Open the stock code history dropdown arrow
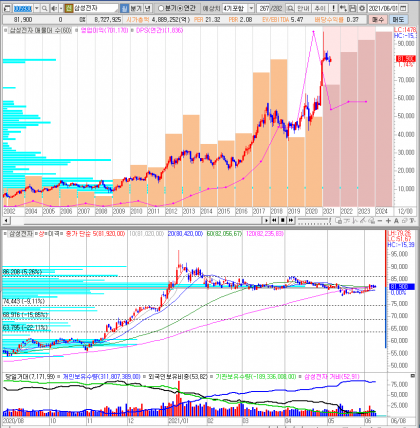Viewport: 420px width, 428px height. (37, 8)
